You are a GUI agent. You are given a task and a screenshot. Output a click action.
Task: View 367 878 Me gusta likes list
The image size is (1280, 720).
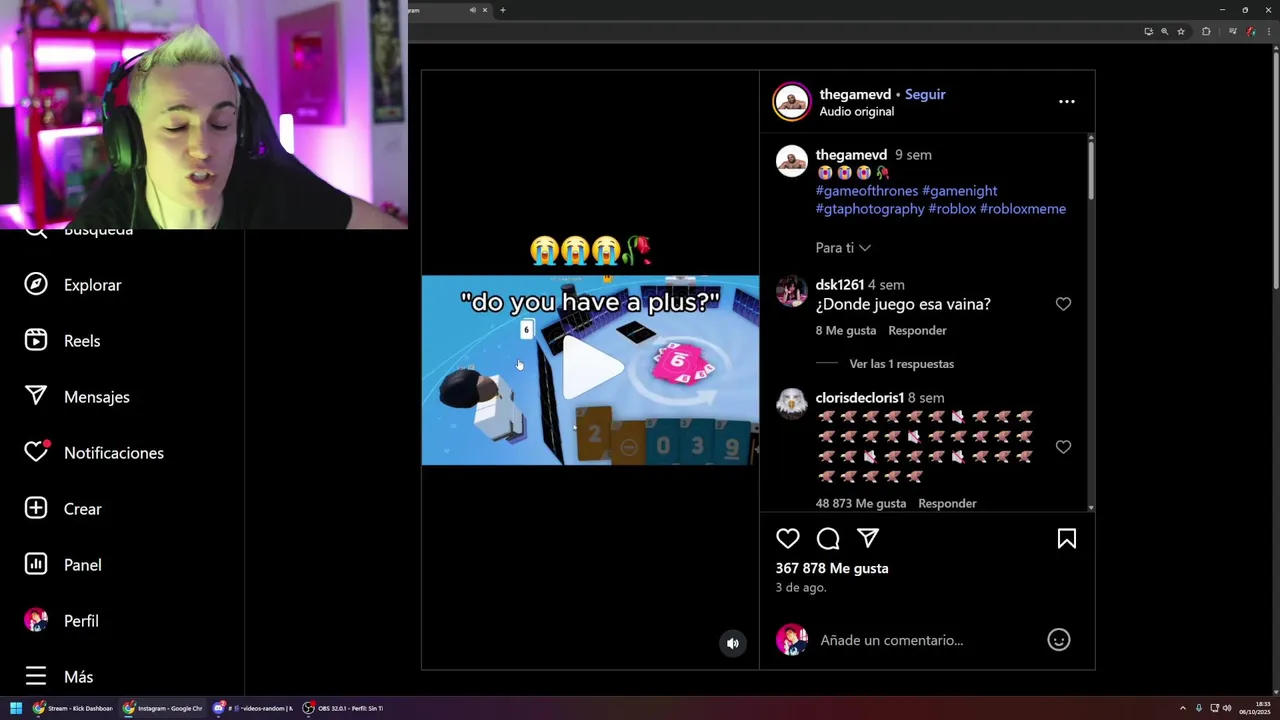point(832,568)
